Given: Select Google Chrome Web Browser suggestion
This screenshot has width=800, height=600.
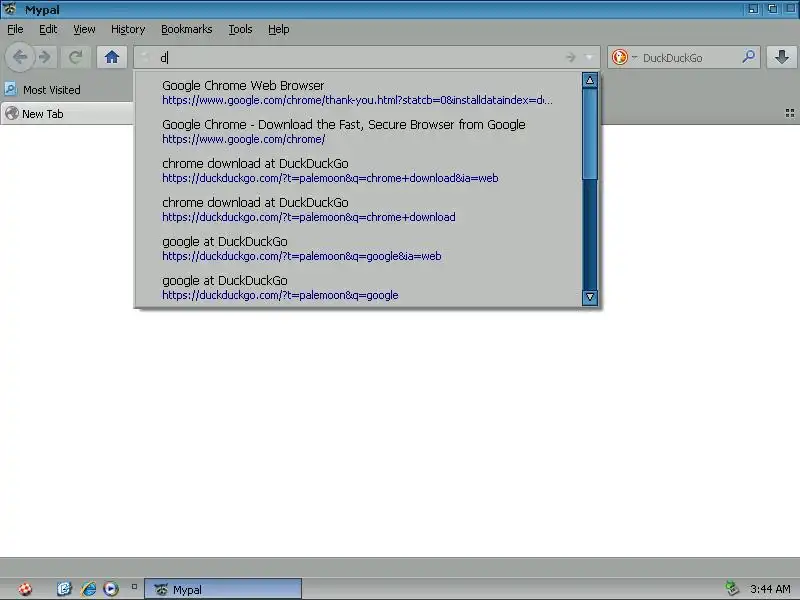Looking at the screenshot, I should pyautogui.click(x=358, y=92).
